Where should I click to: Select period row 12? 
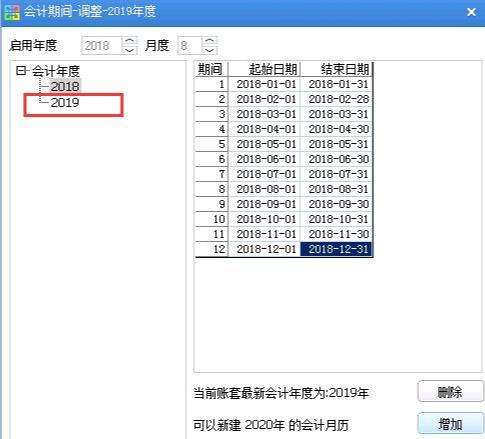[211, 249]
